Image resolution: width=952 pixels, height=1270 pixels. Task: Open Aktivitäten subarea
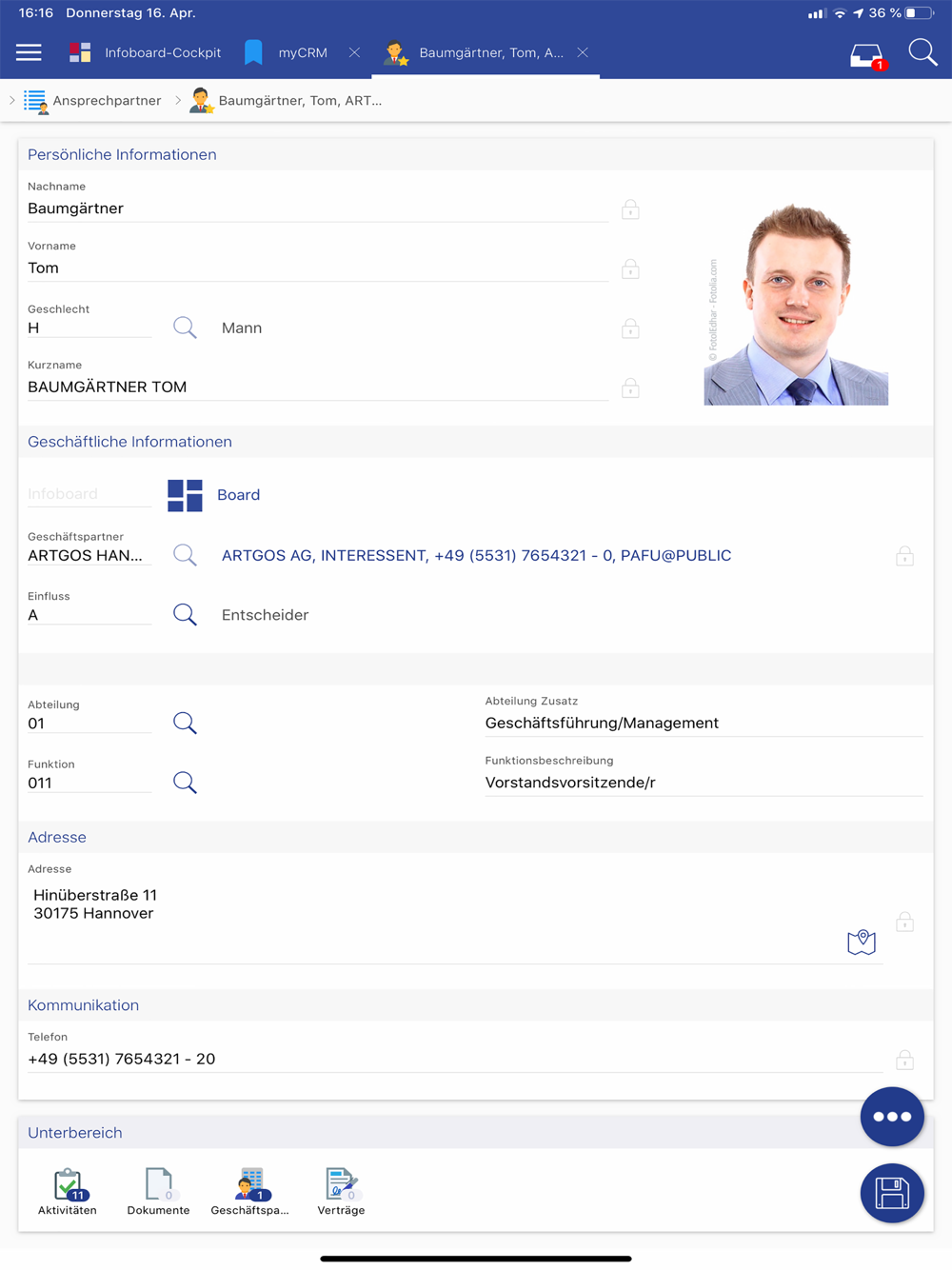point(68,1191)
